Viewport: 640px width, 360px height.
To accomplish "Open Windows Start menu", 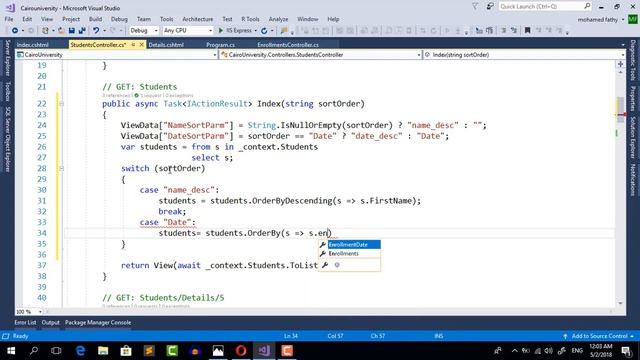I will click(11, 351).
